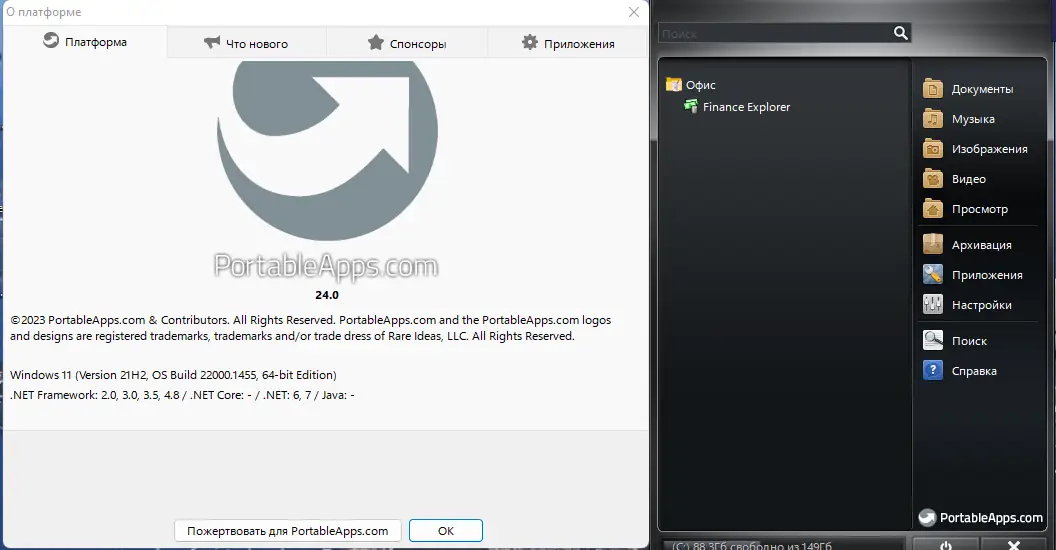
Task: Click the copyright notice text
Action: point(310,328)
